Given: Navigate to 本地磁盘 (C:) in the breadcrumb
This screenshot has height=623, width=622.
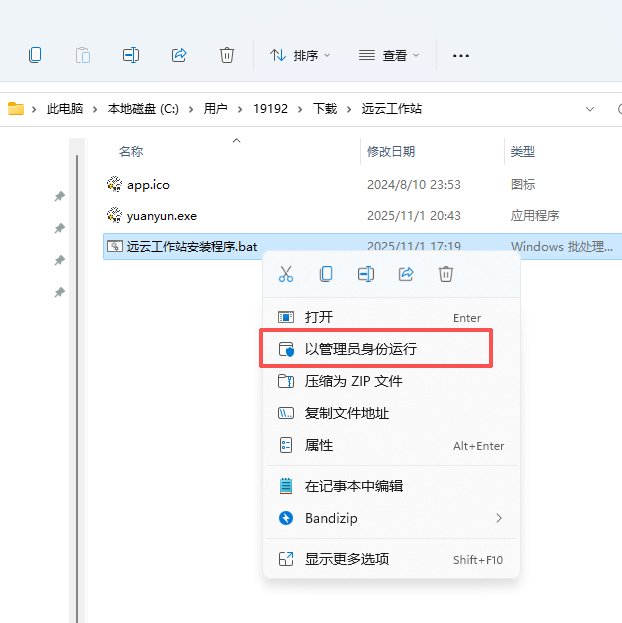Looking at the screenshot, I should (x=143, y=108).
